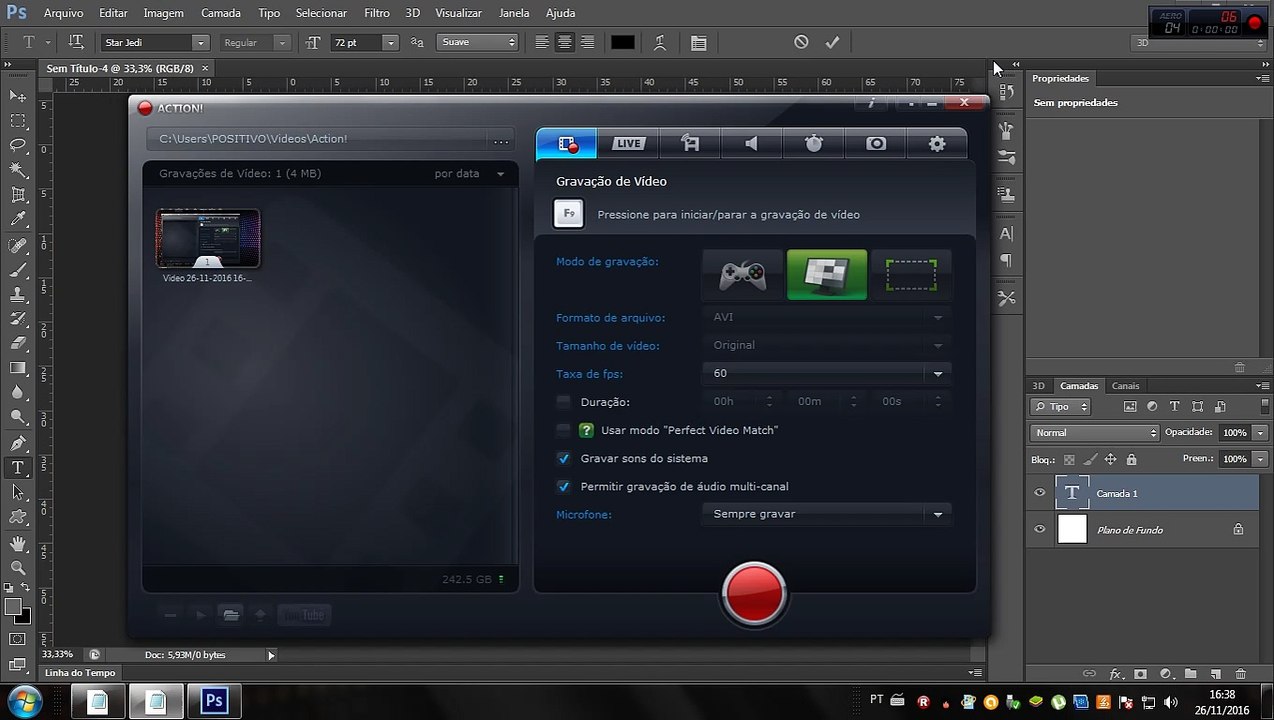Switch to the Canais tab

1125,386
